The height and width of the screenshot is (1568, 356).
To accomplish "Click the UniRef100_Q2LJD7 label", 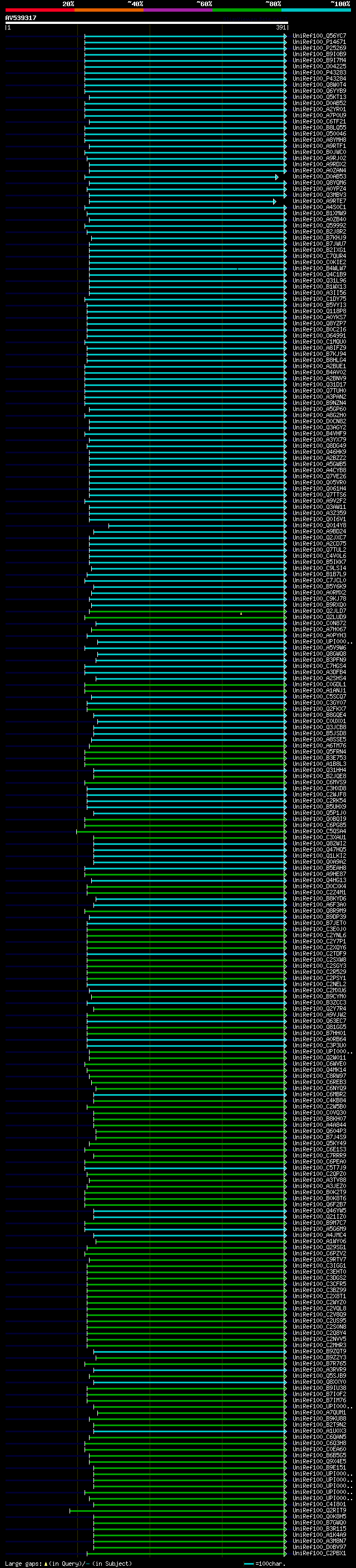I will pyautogui.click(x=319, y=611).
